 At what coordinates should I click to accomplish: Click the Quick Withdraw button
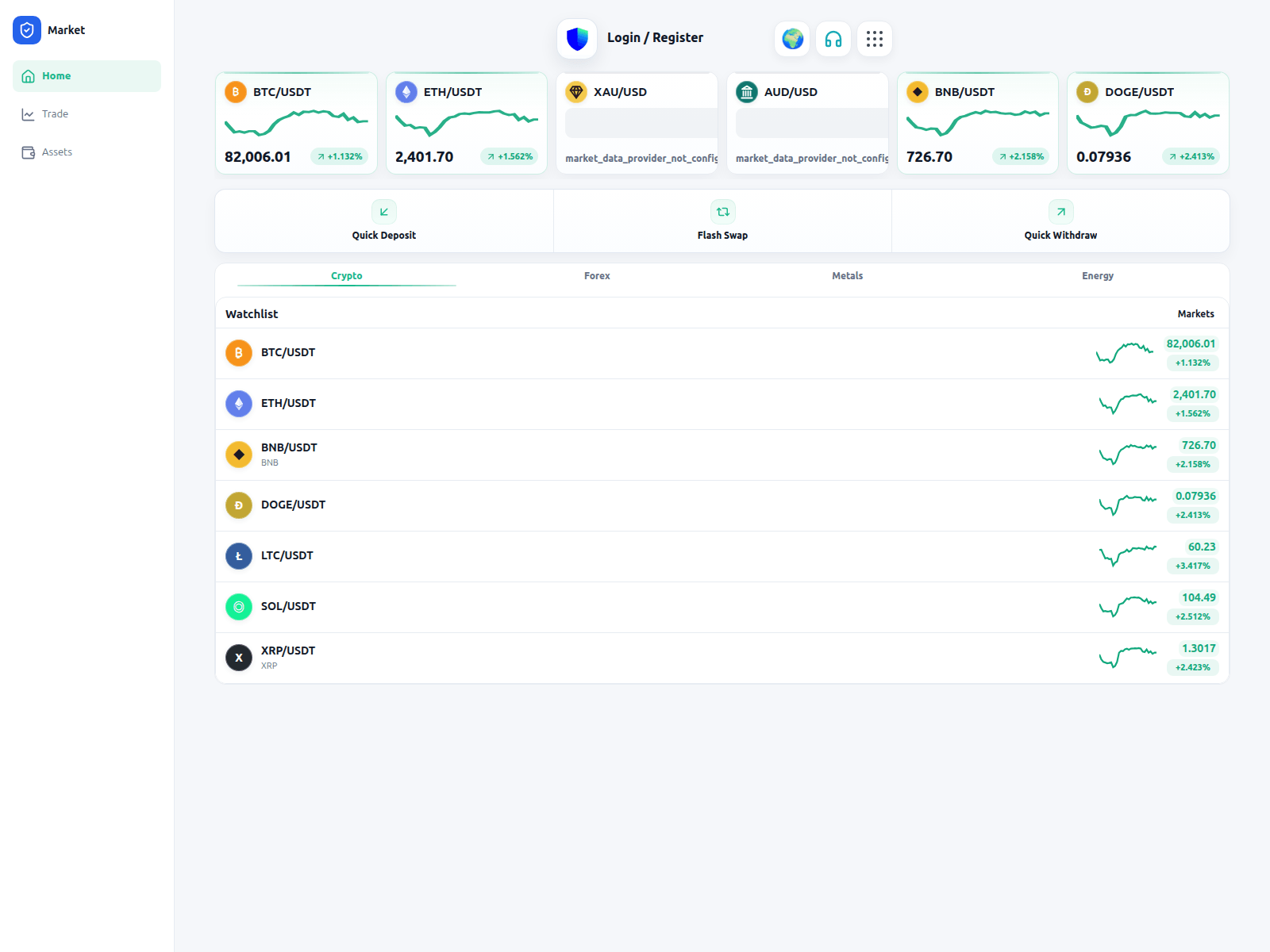(1060, 221)
